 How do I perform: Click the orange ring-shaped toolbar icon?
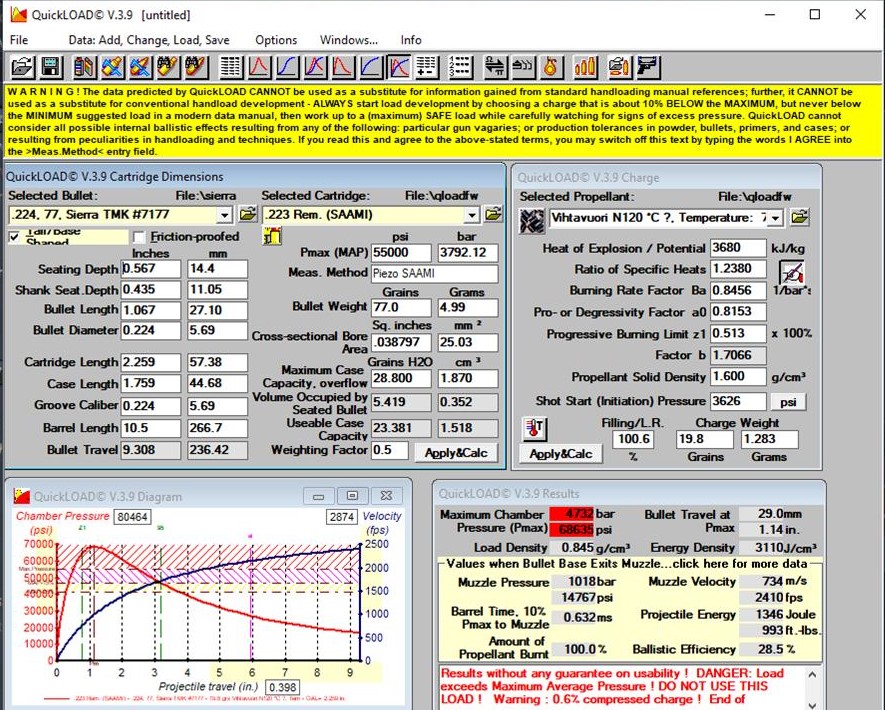[551, 67]
